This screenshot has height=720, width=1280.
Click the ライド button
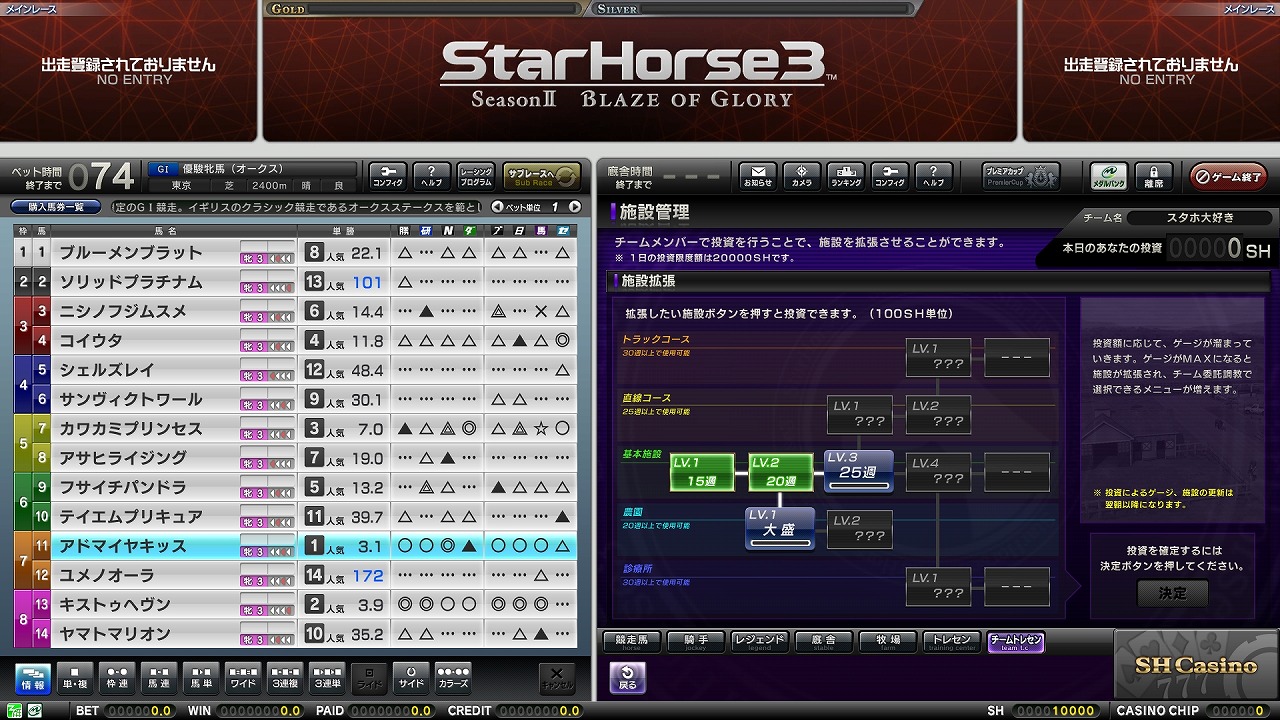point(369,678)
